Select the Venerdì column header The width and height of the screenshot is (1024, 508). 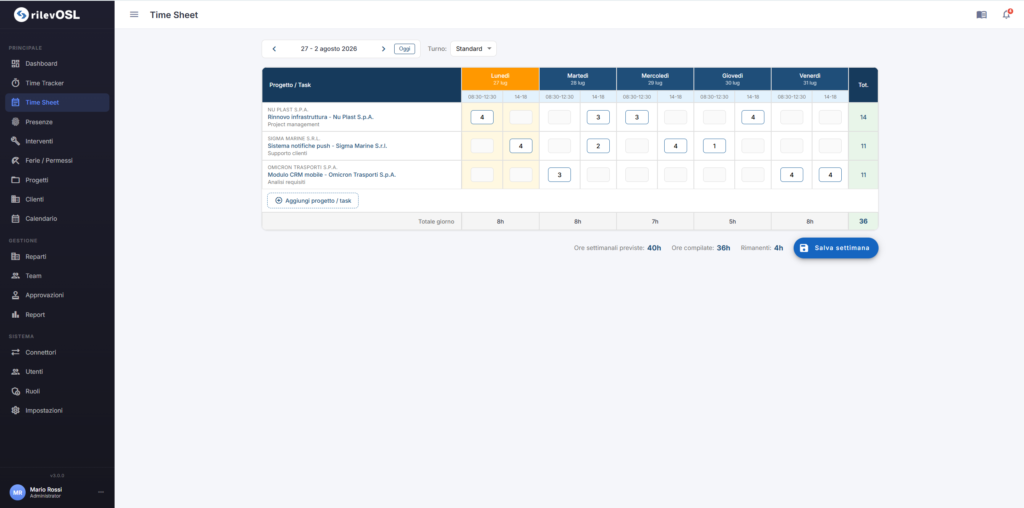point(810,79)
